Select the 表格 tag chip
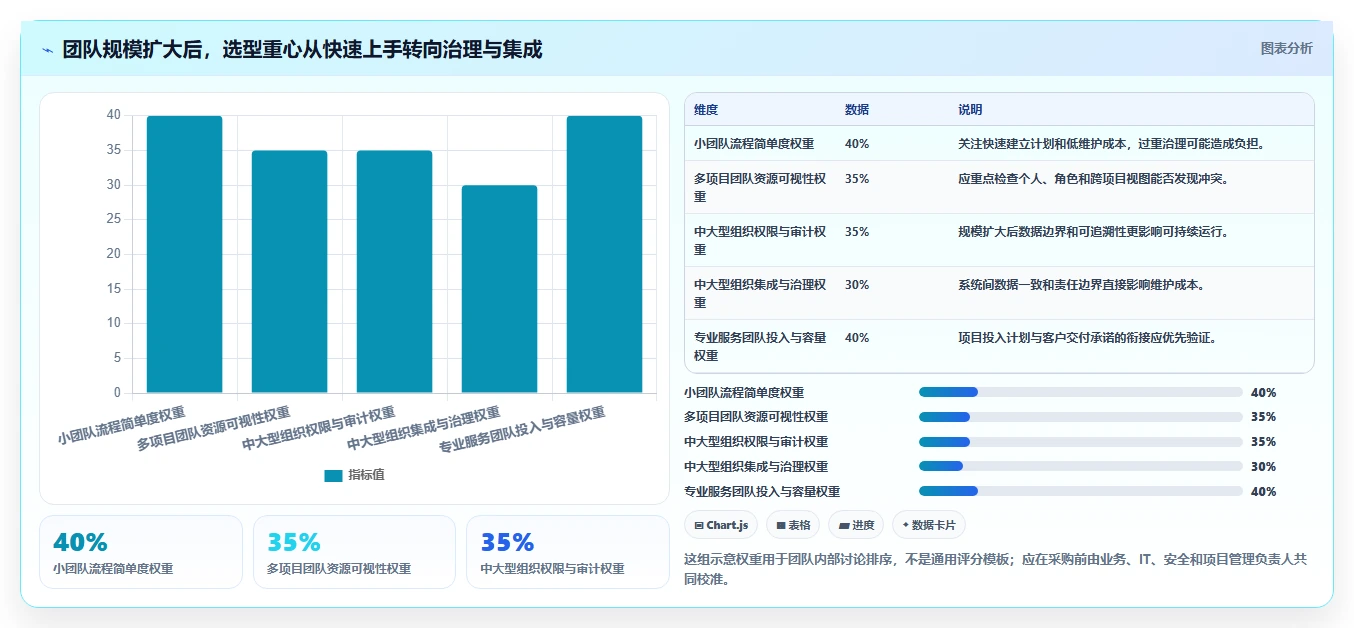Viewport: 1354px width, 628px height. tap(793, 525)
